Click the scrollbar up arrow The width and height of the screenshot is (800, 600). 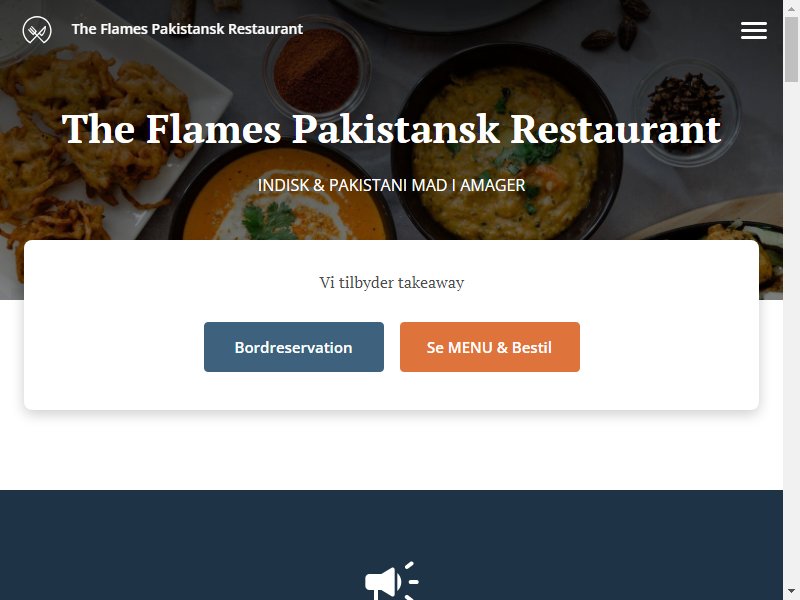[791, 9]
